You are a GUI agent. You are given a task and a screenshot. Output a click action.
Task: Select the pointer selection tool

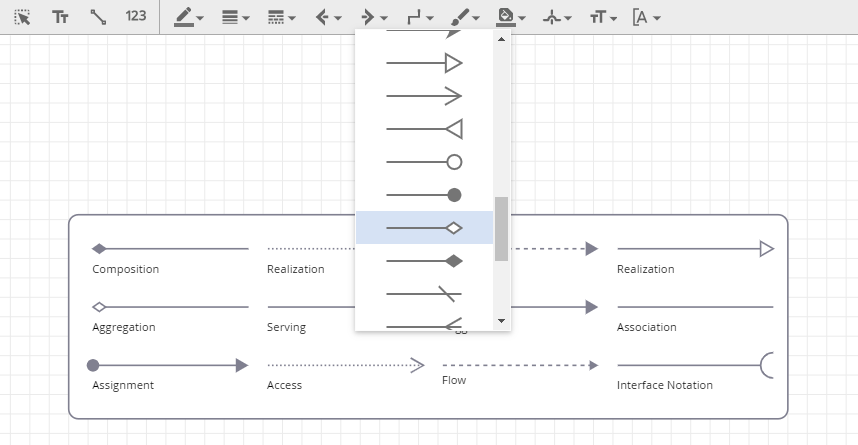click(x=22, y=17)
